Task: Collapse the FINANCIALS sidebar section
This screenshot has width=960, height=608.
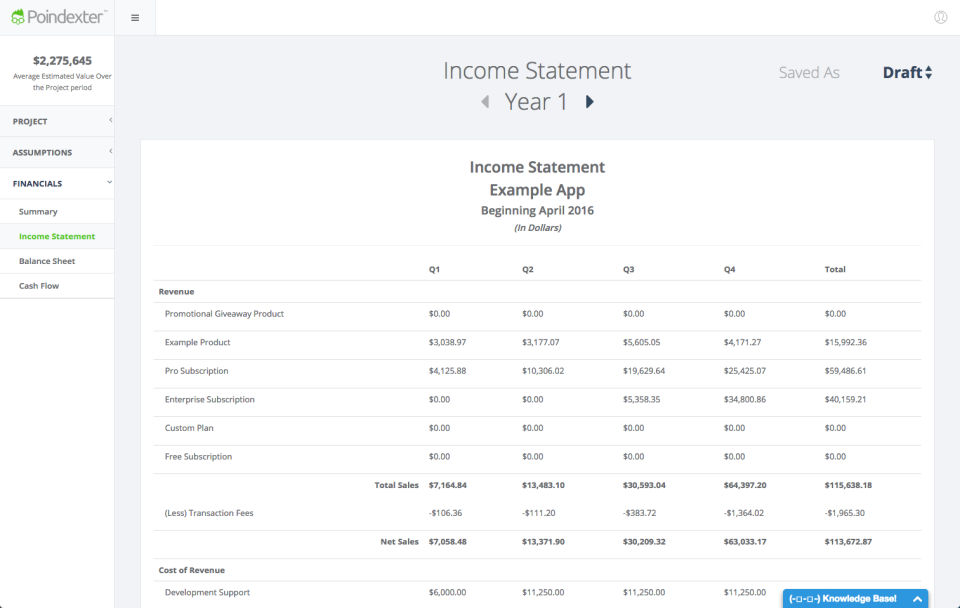Action: pyautogui.click(x=57, y=183)
